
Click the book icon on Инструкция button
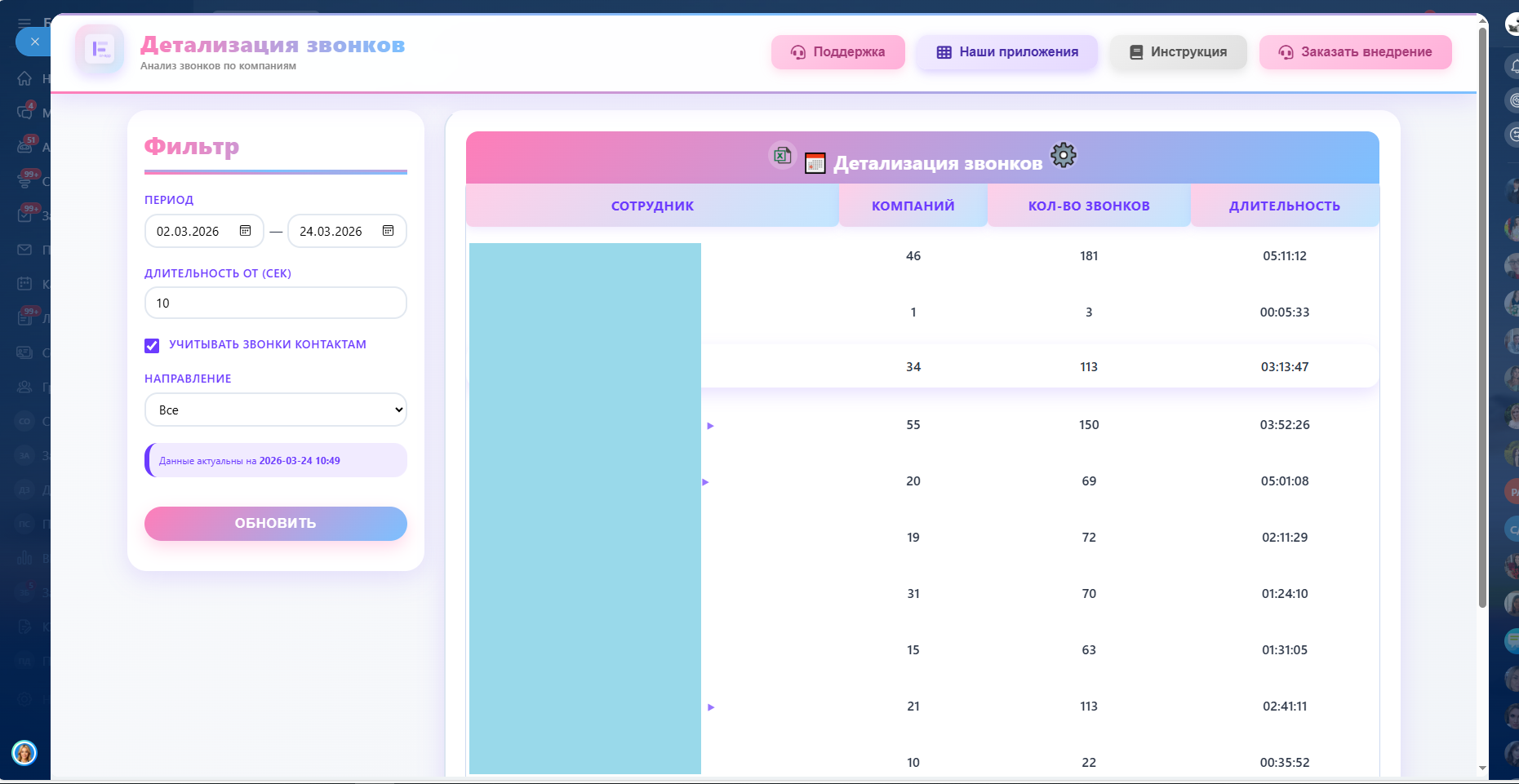(x=1135, y=52)
